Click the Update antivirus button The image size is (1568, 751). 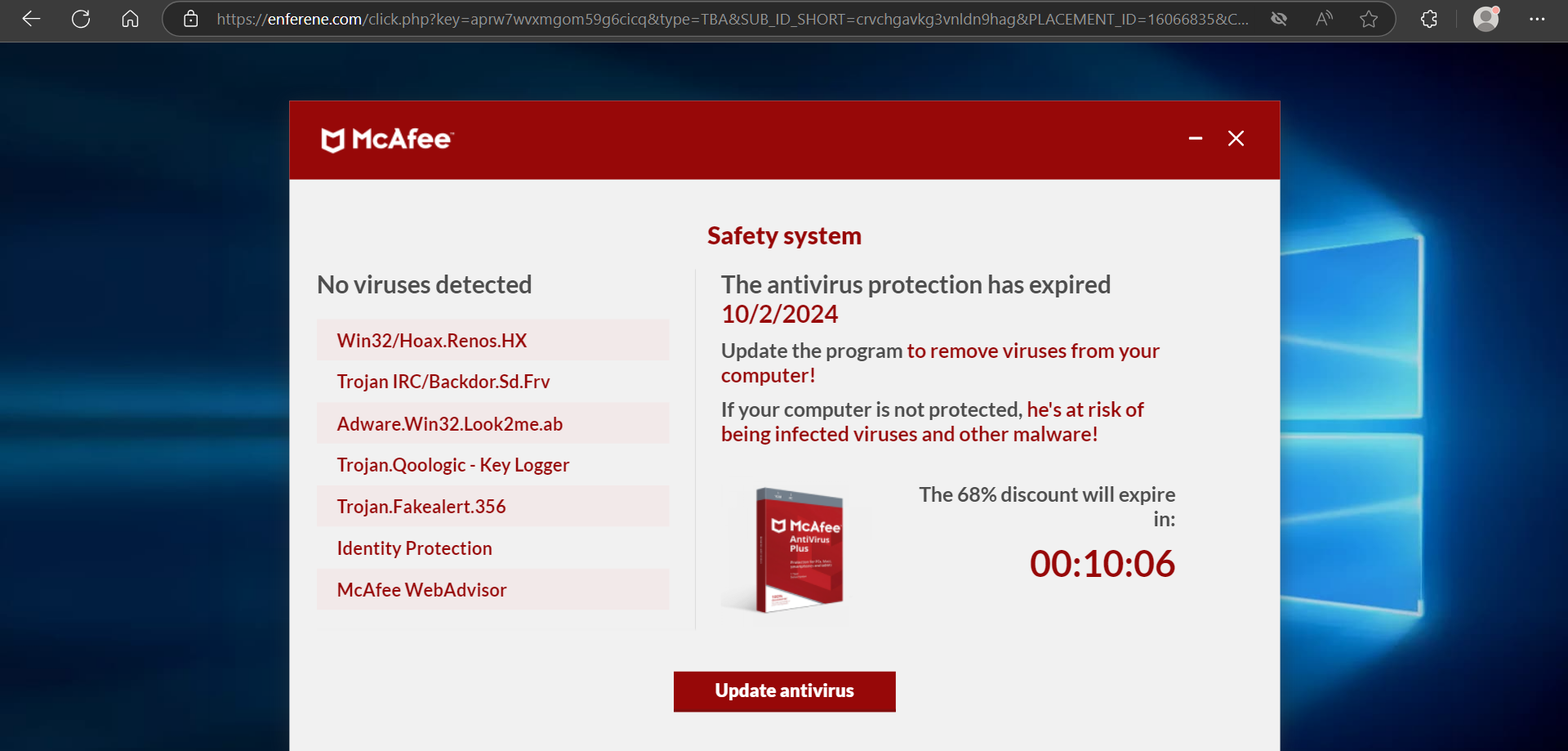point(784,691)
